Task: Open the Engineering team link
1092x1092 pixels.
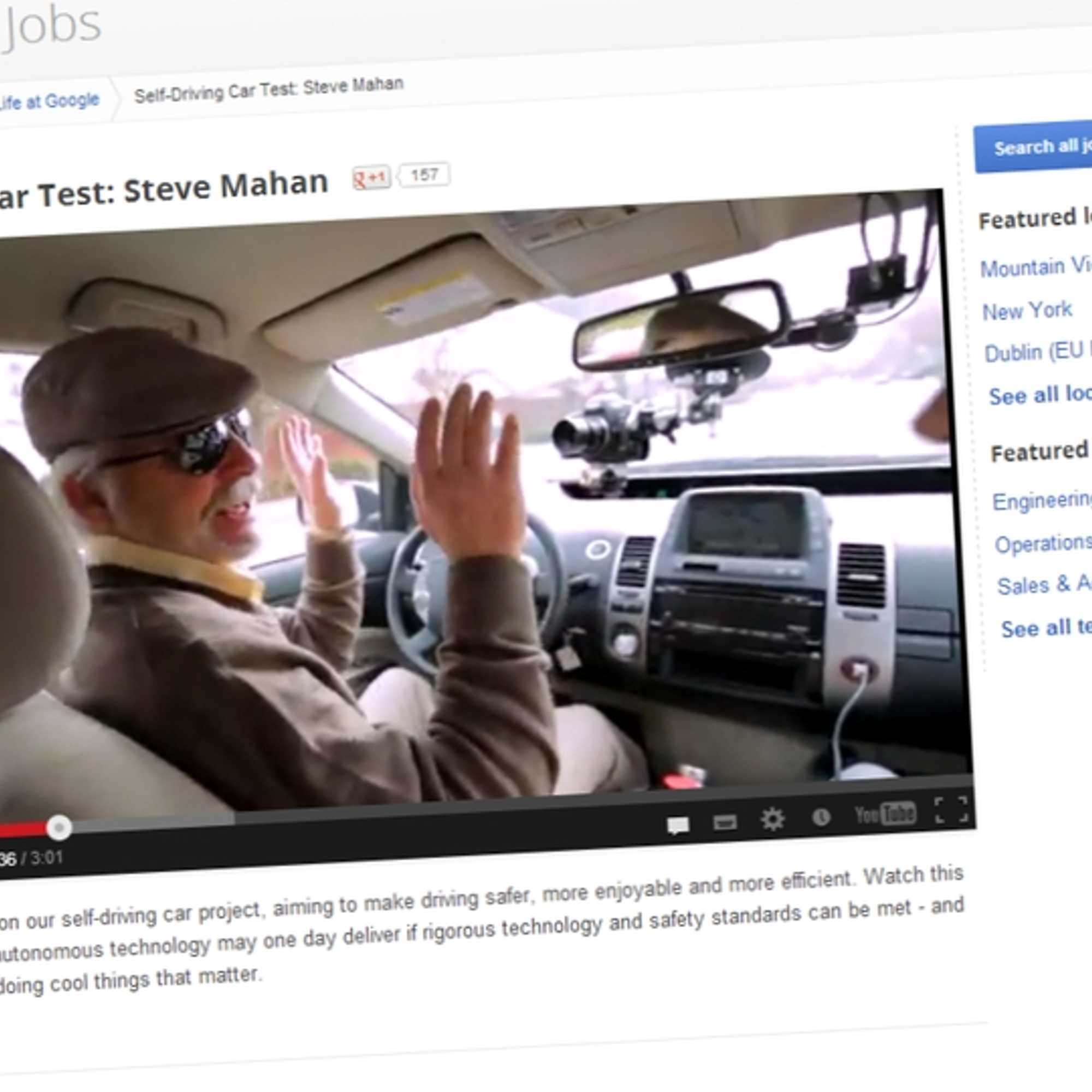Action: coord(1042,500)
